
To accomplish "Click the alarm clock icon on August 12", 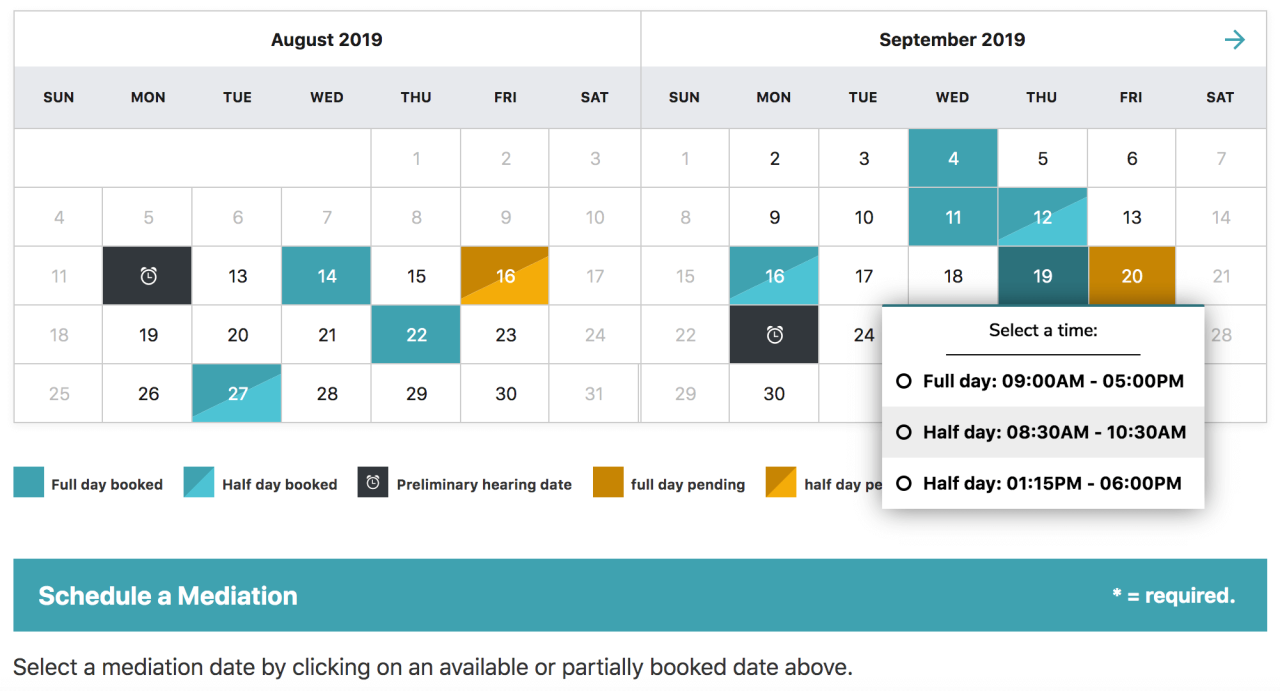I will click(x=148, y=276).
